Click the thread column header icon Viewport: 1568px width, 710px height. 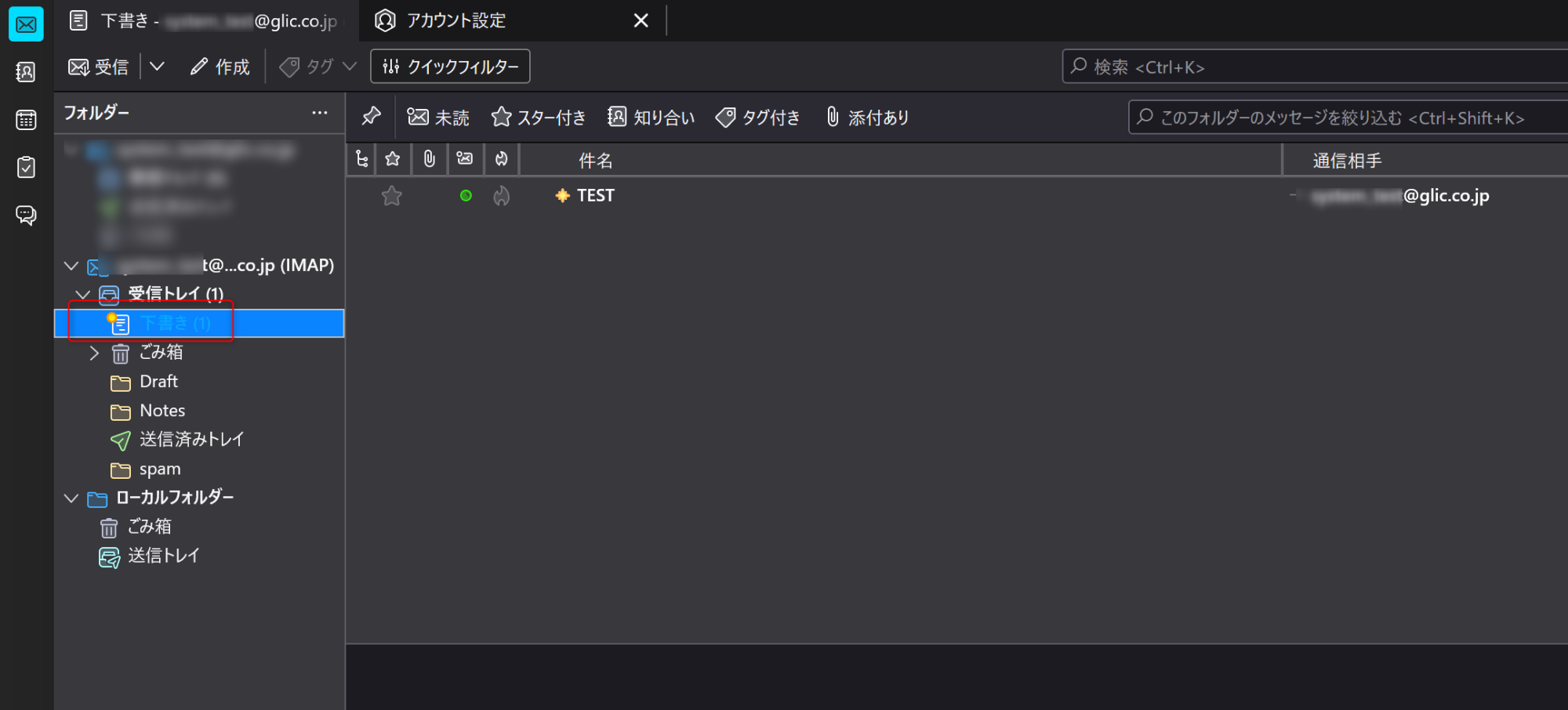coord(361,160)
